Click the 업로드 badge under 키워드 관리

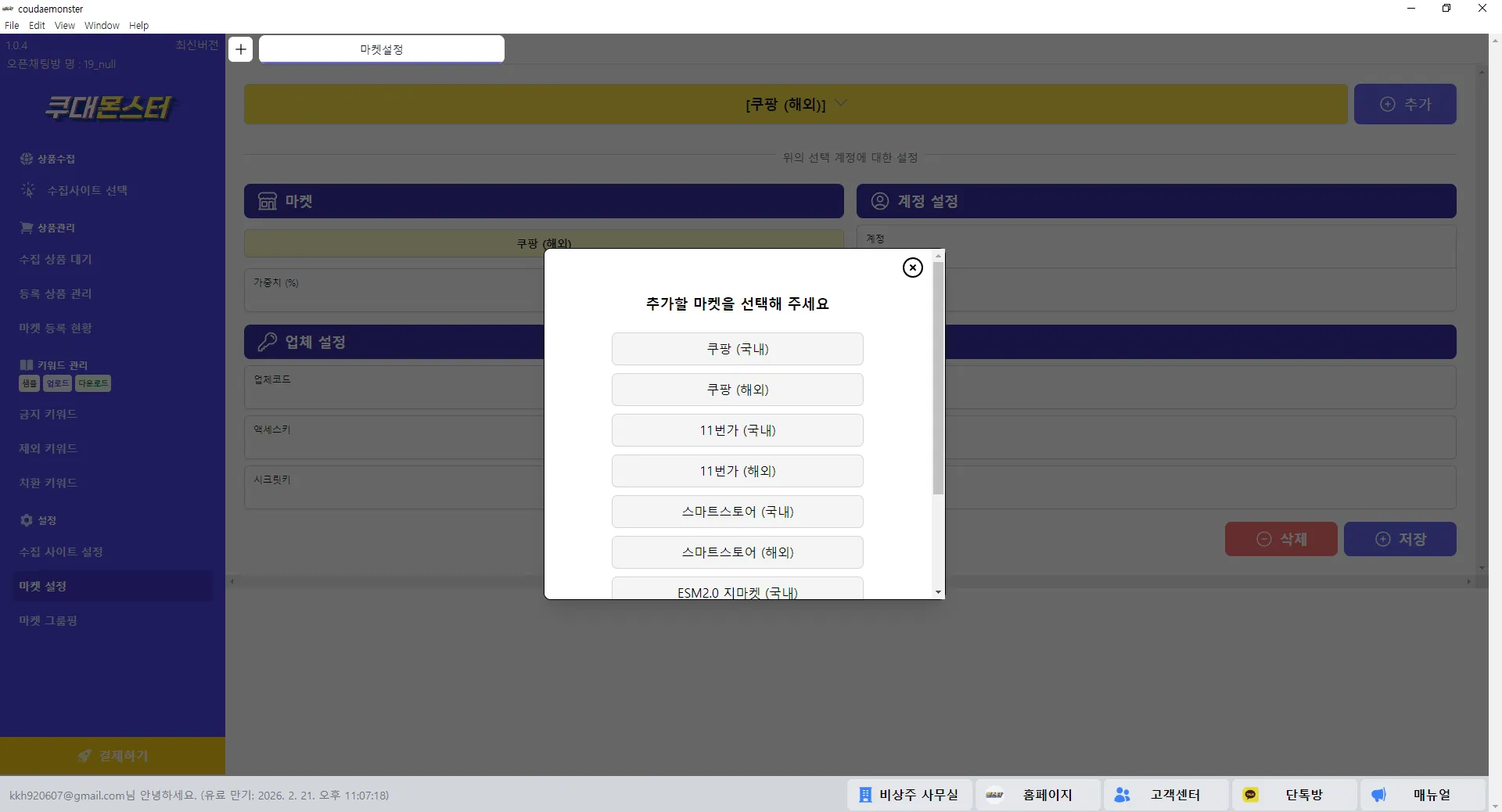coord(58,383)
